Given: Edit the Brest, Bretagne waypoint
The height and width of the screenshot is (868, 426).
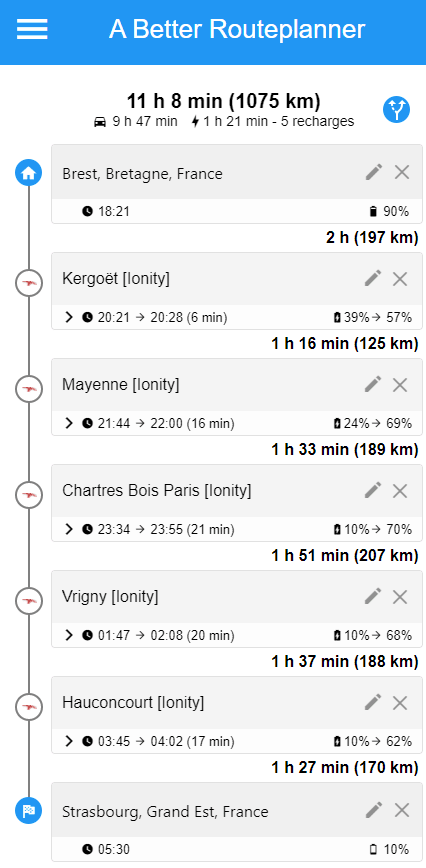Looking at the screenshot, I should 374,173.
